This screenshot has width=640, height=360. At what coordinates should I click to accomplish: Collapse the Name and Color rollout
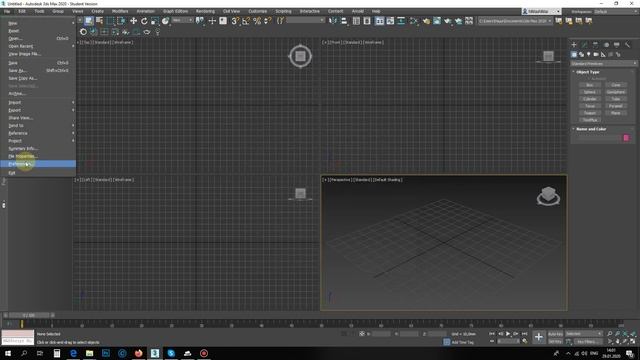click(x=591, y=129)
